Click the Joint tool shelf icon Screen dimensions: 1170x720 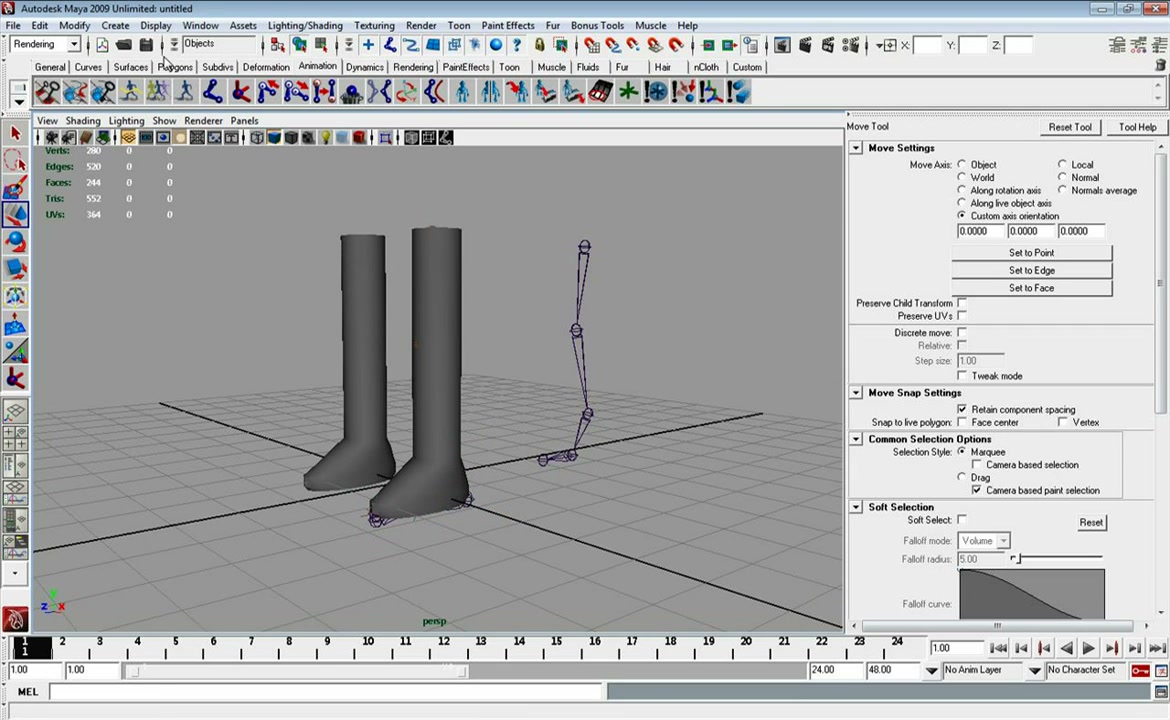[213, 93]
